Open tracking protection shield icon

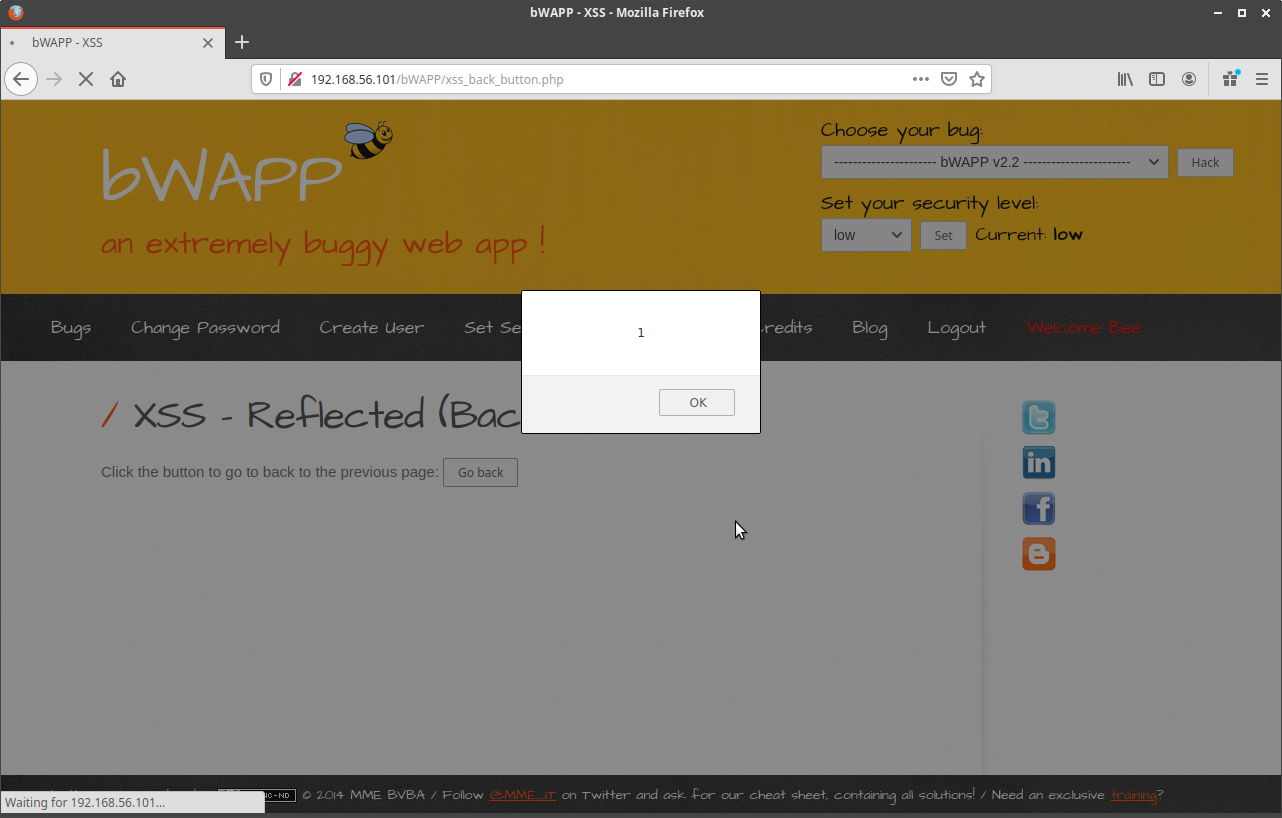pyautogui.click(x=266, y=79)
